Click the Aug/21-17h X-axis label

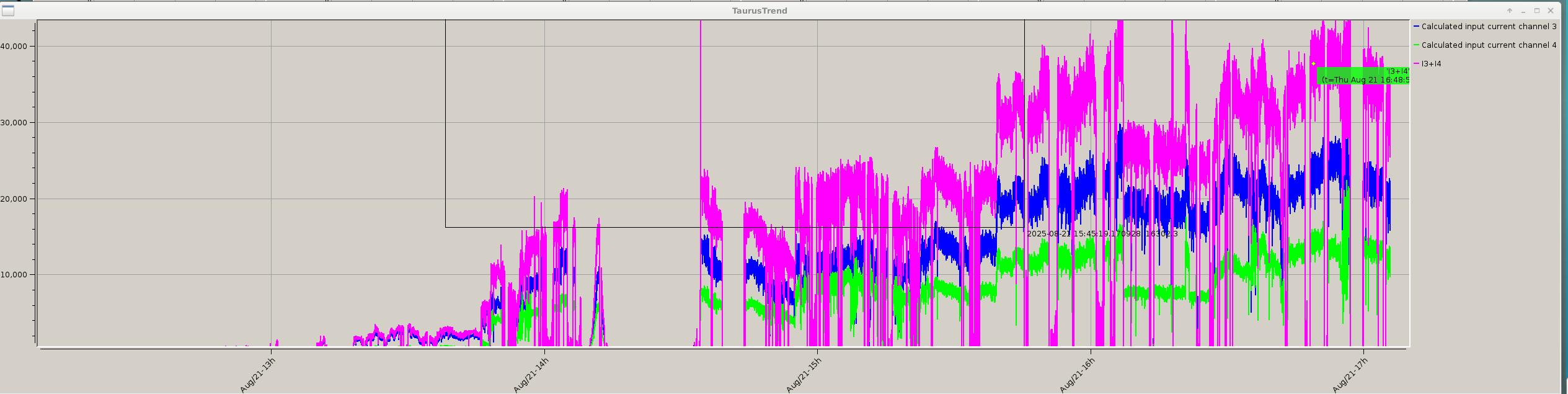point(1350,375)
